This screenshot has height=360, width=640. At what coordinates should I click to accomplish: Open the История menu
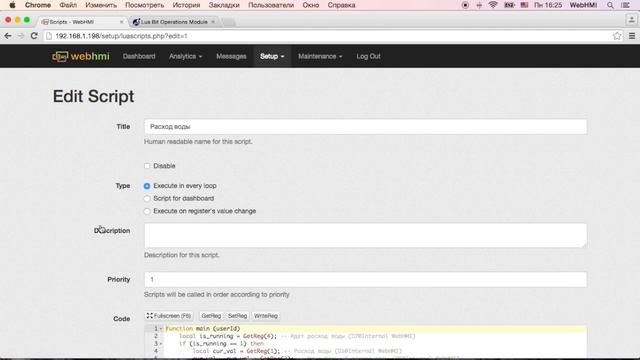186,5
